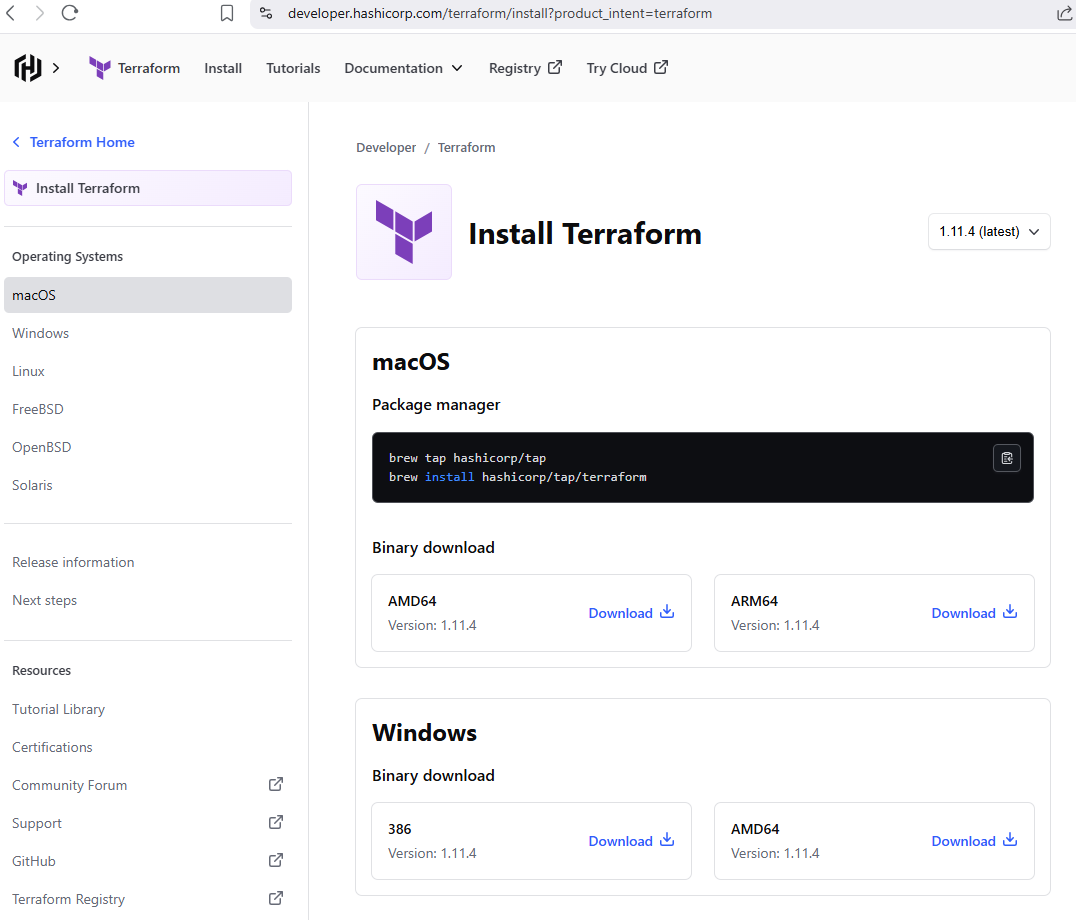Select macOS in the Operating Systems list
1076x920 pixels.
(x=148, y=295)
